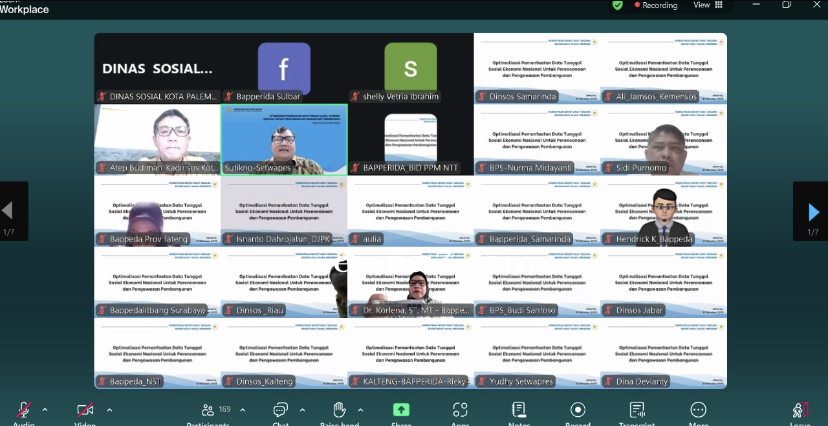The height and width of the screenshot is (426, 828).
Task: Click the Leave meeting icon
Action: pyautogui.click(x=800, y=410)
